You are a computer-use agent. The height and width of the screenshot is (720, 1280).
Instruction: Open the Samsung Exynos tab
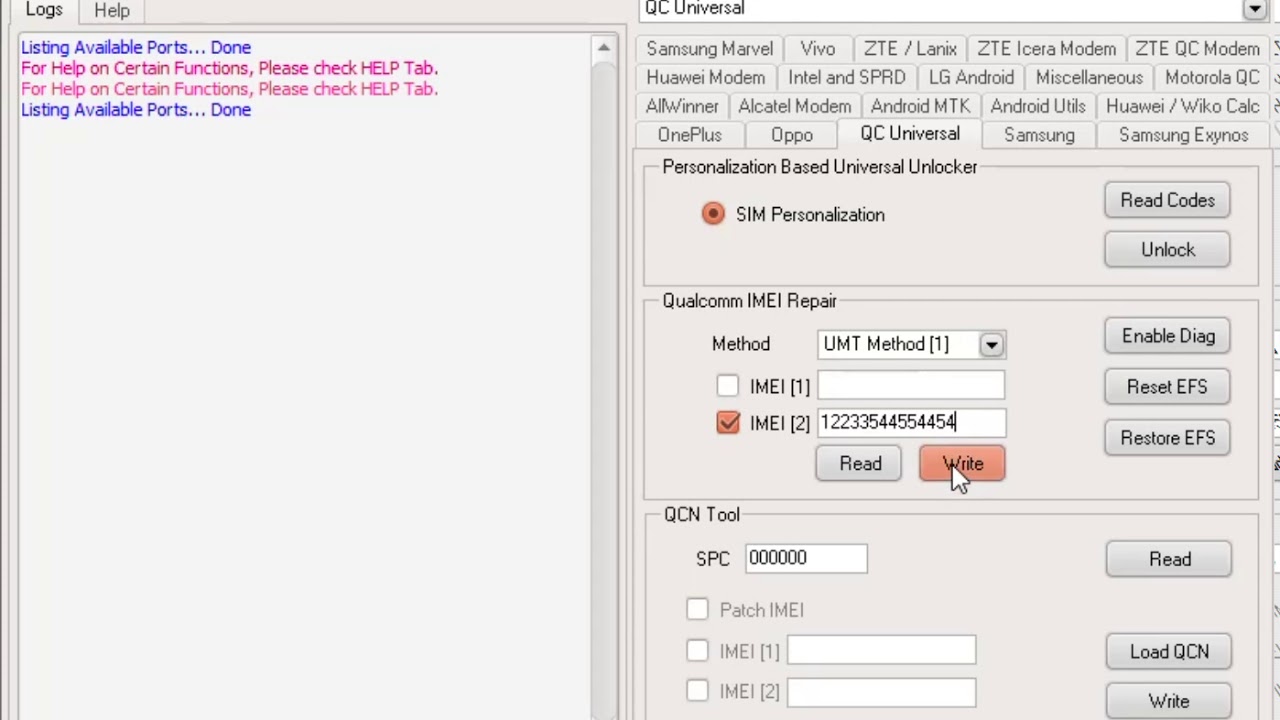(1183, 136)
